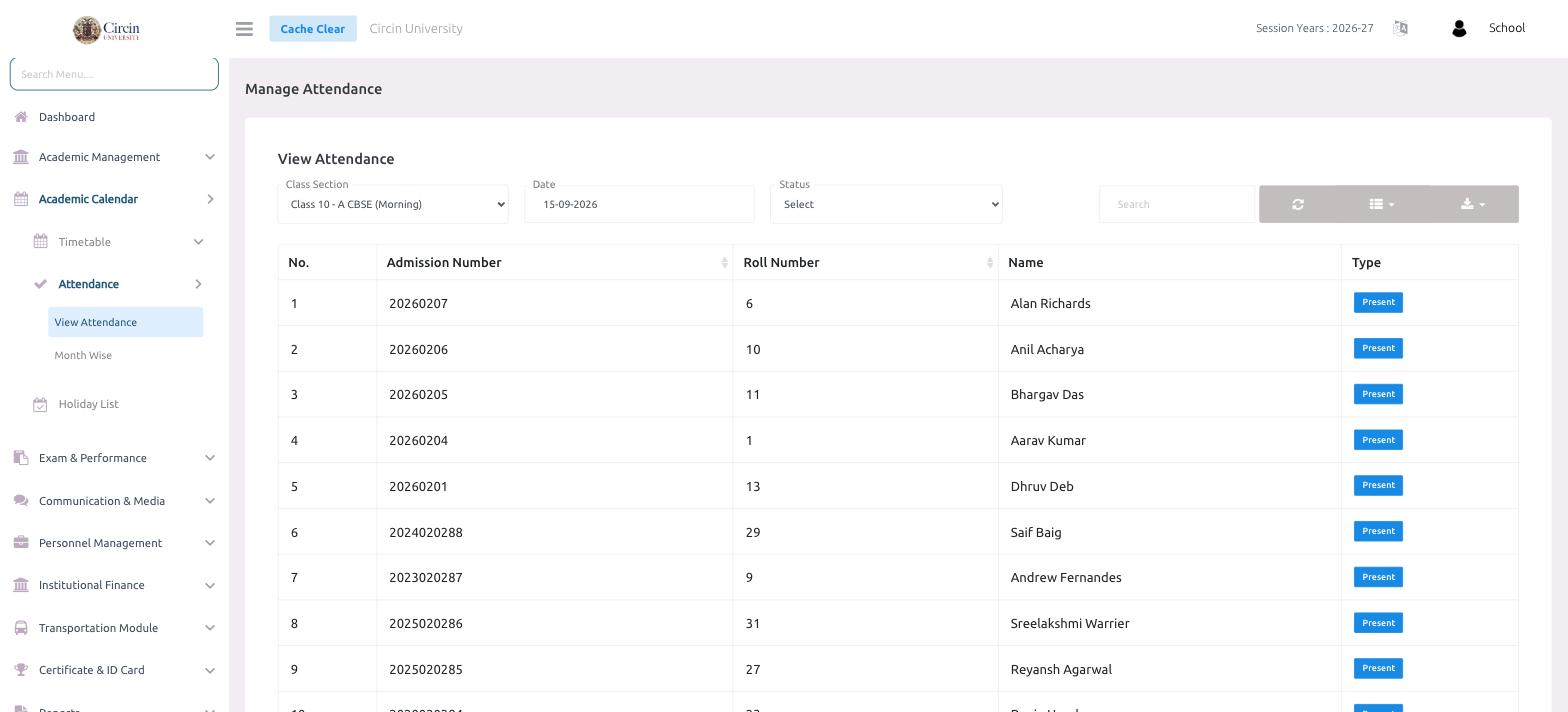Click Present badge for Anil Acharya
This screenshot has height=712, width=1568.
(1378, 348)
